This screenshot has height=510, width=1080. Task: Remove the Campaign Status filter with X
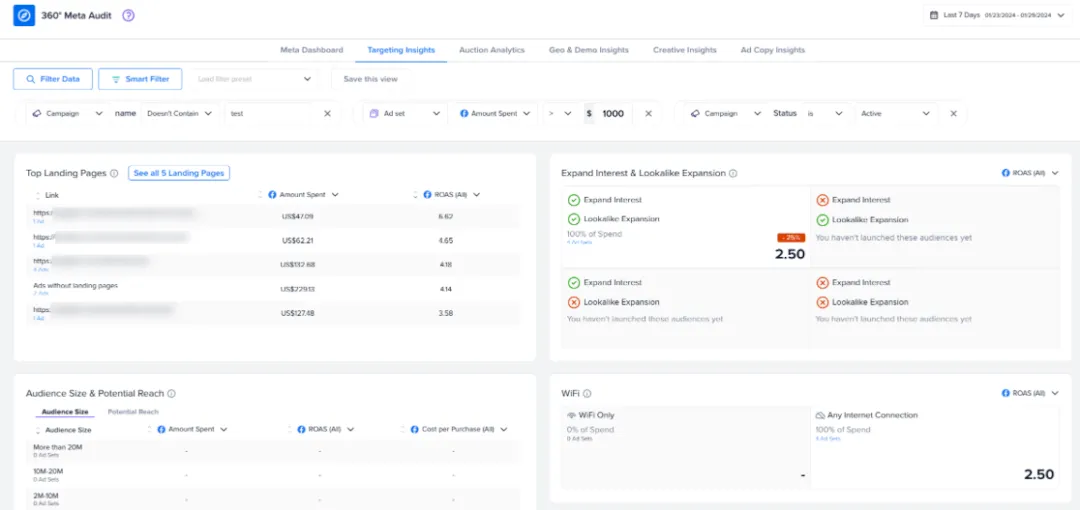(x=953, y=114)
